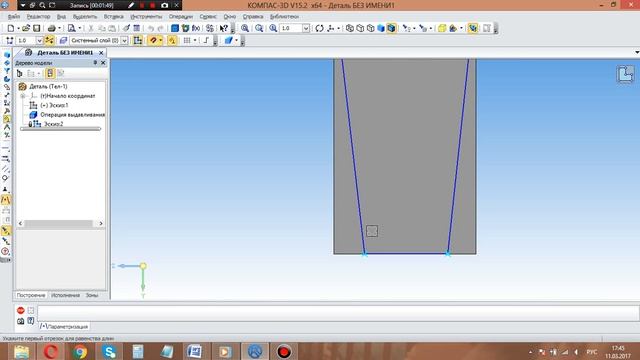Open the active Parametrization toolbar switch

coord(6,119)
